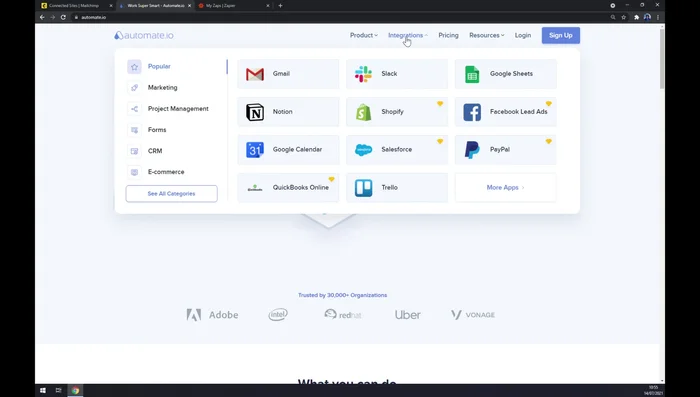Click the Popular star icon

pyautogui.click(x=134, y=67)
